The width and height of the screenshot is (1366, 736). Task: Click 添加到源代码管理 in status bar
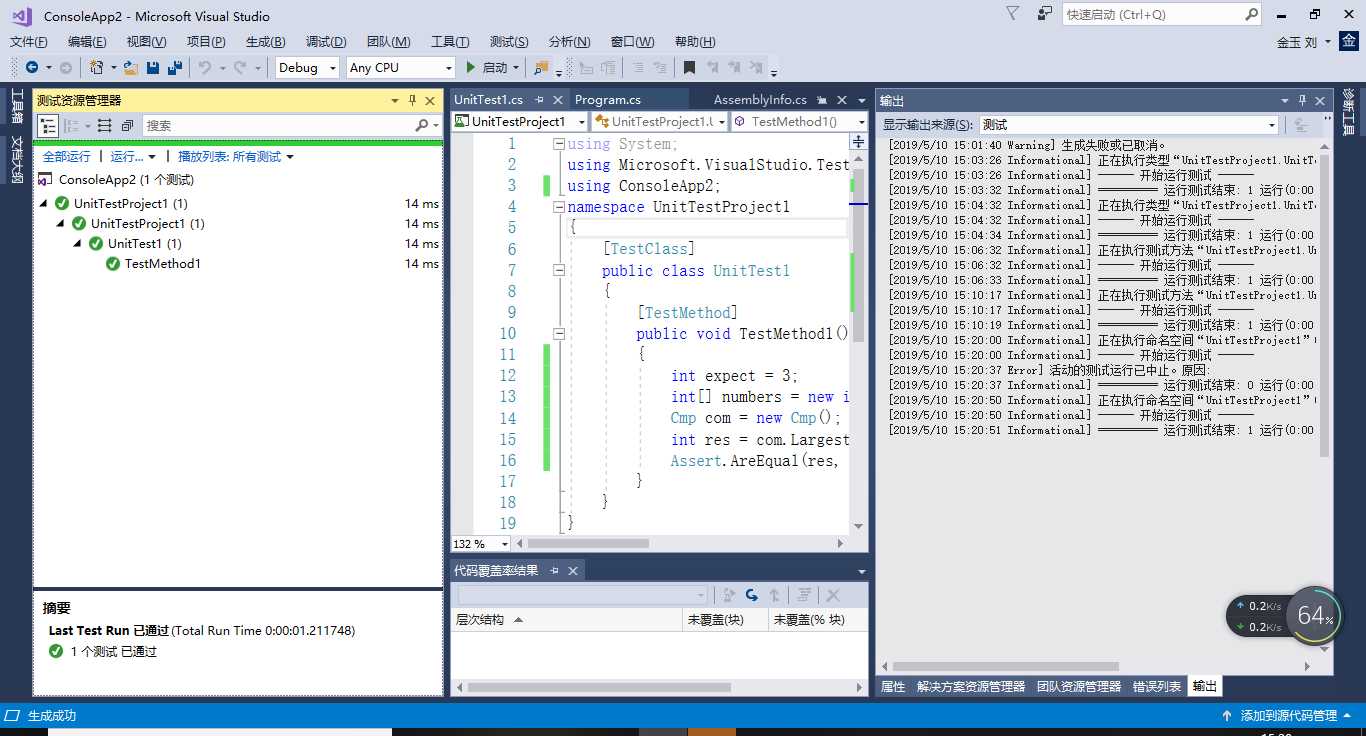point(1288,716)
